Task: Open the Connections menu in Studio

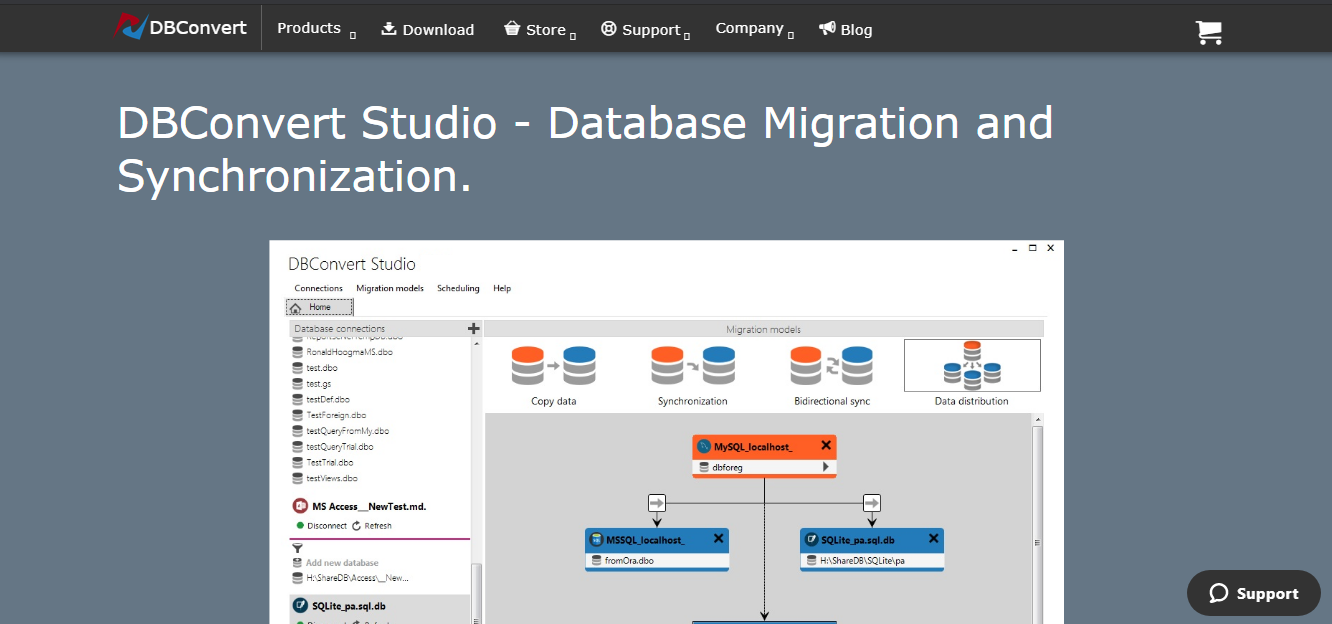Action: (x=319, y=288)
